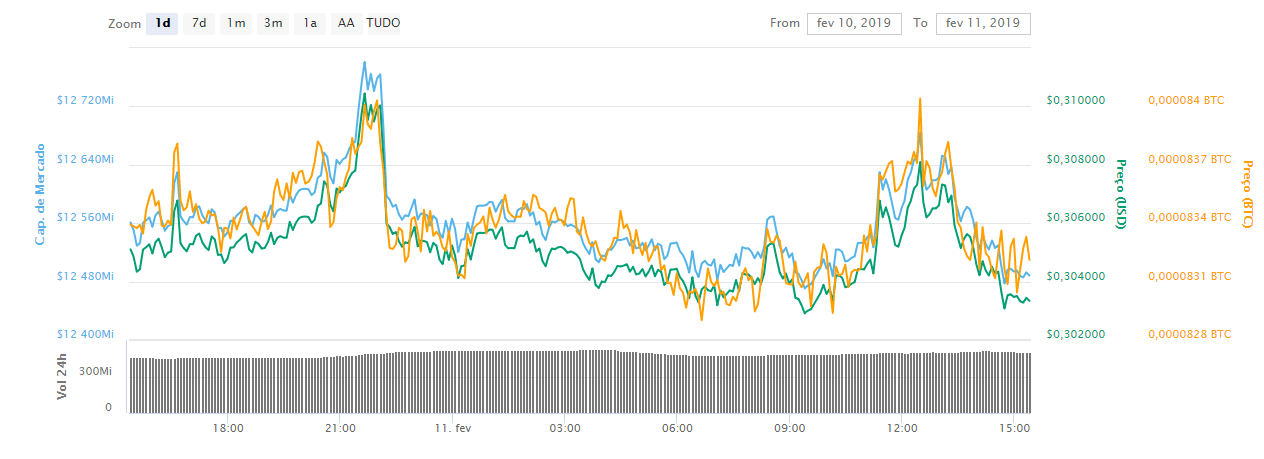1264x459 pixels.
Task: Click the 12:00 time axis label
Action: tap(902, 428)
